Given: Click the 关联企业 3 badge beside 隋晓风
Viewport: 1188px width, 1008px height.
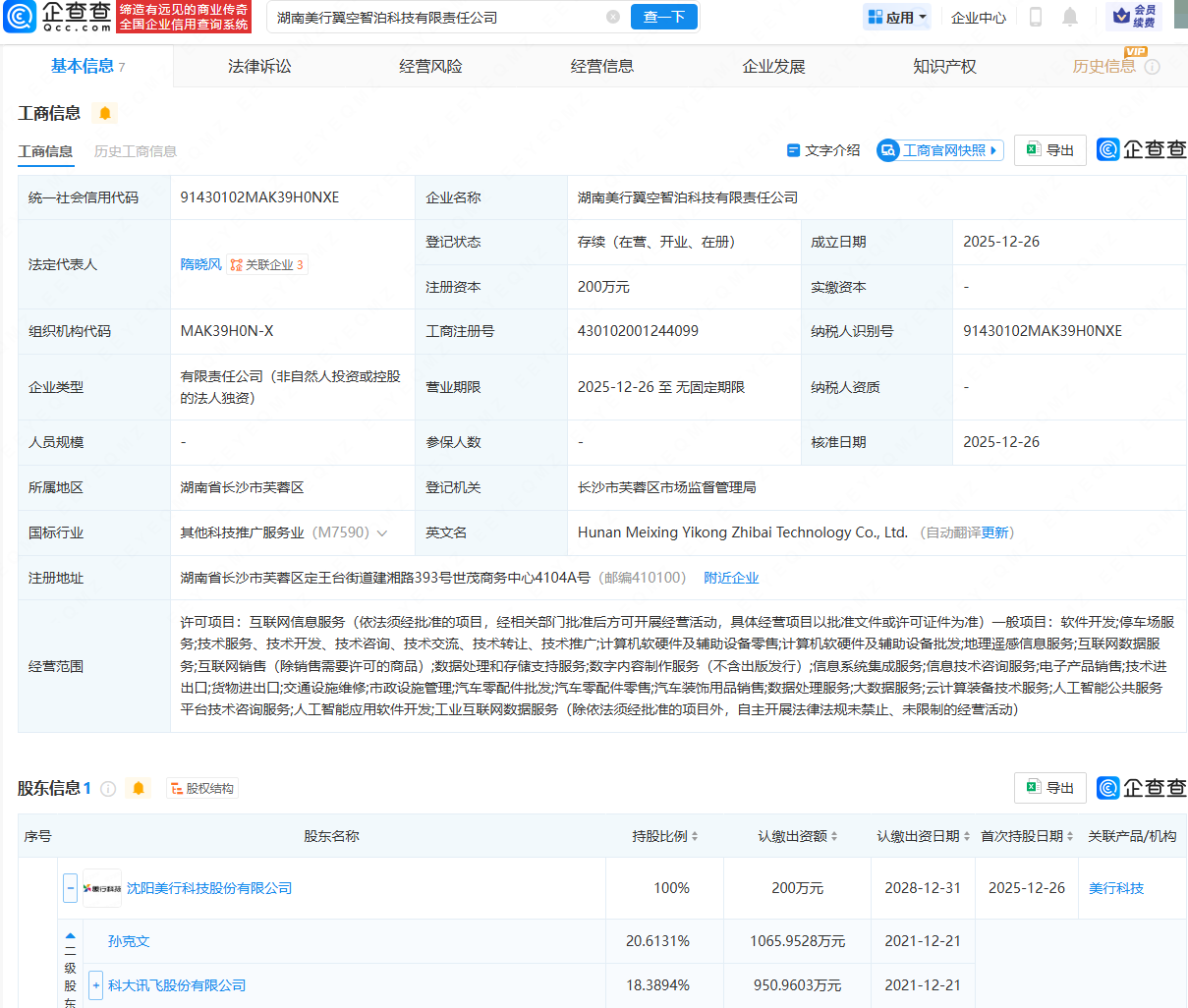Looking at the screenshot, I should (x=267, y=264).
